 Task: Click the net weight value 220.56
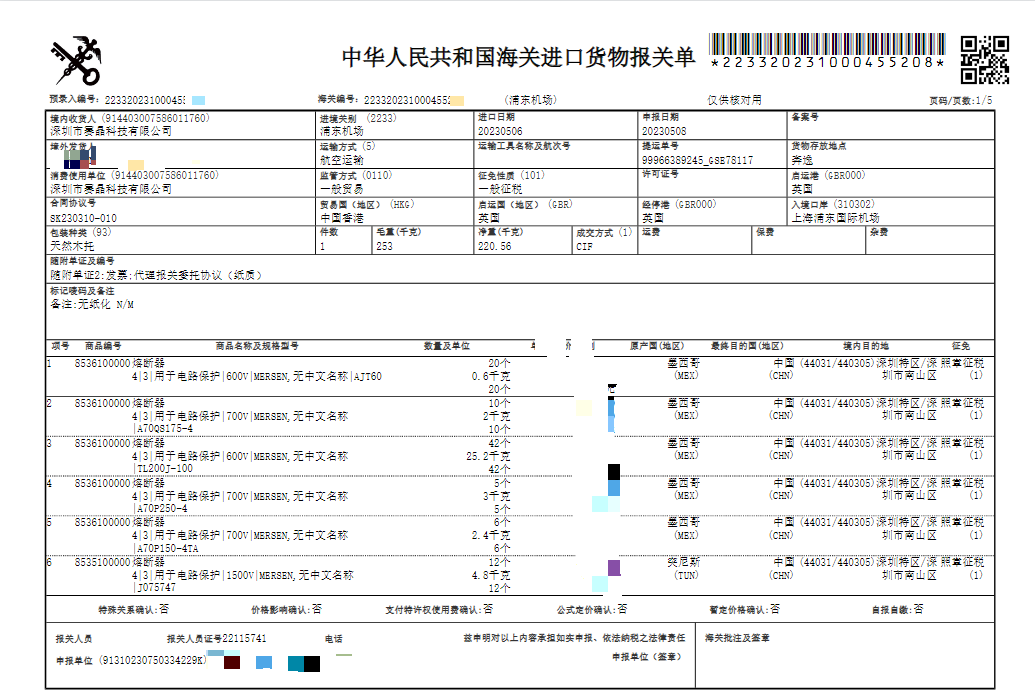tap(495, 245)
